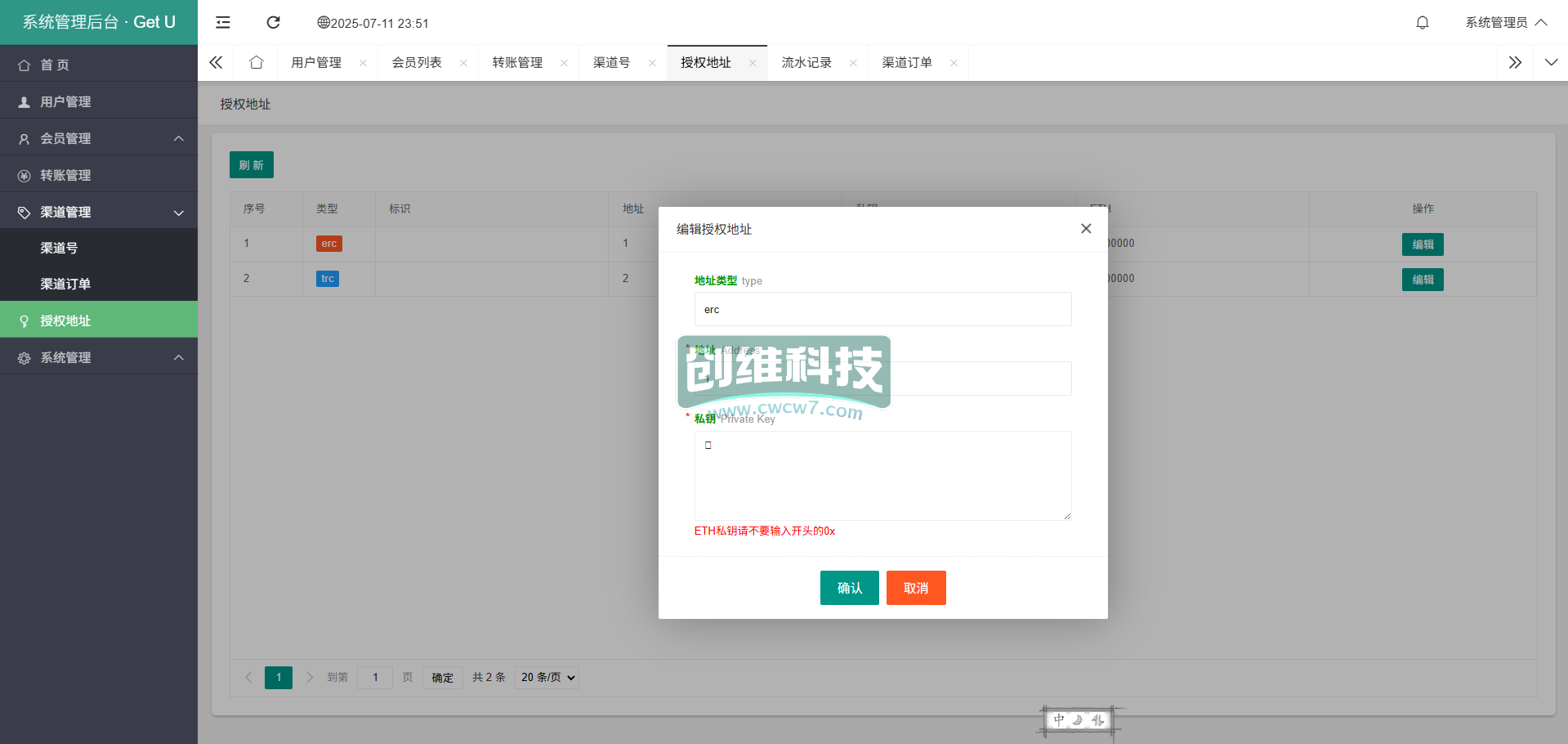Click the home tab icon
The height and width of the screenshot is (744, 1568).
[256, 62]
